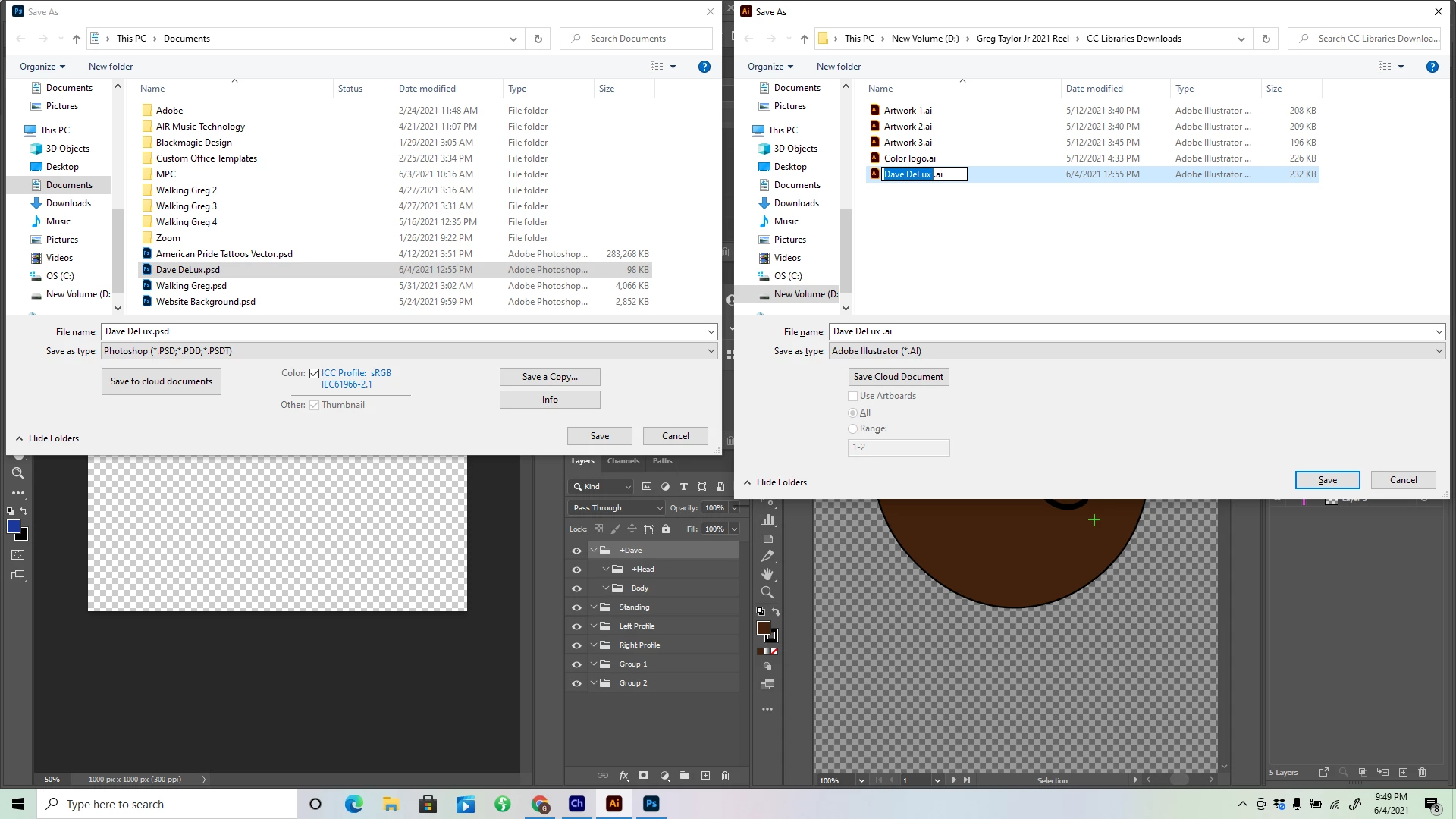
Task: Open the Pass Through blend mode dropdown
Action: [x=617, y=508]
